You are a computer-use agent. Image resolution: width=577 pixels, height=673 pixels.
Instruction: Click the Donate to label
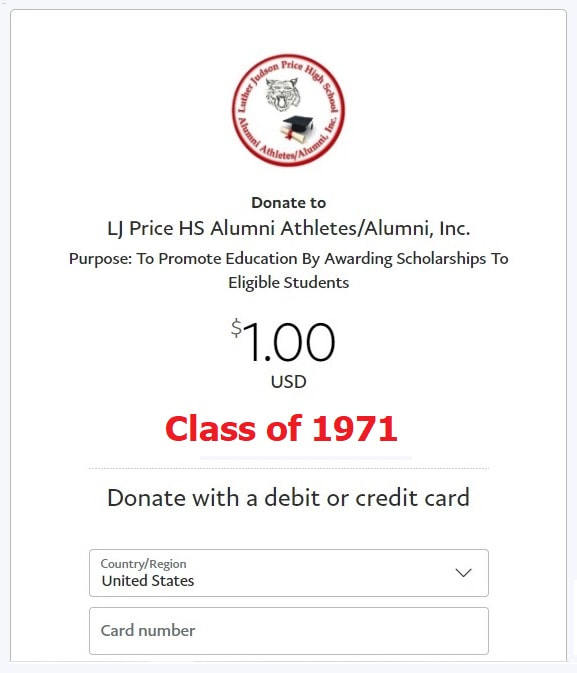pyautogui.click(x=288, y=203)
